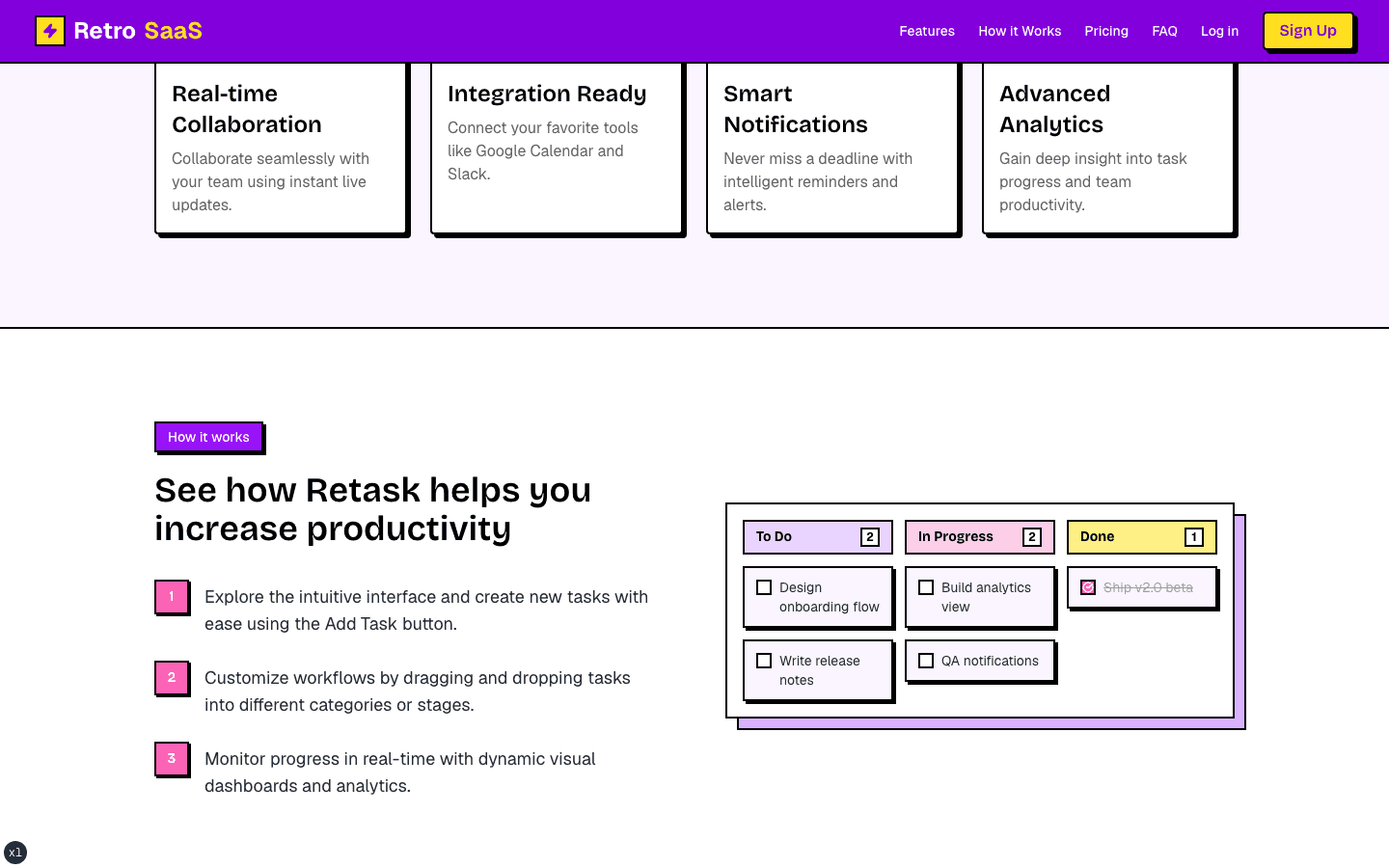Click the 'Gain deep insight' description text
The image size is (1389, 868).
point(1093,181)
